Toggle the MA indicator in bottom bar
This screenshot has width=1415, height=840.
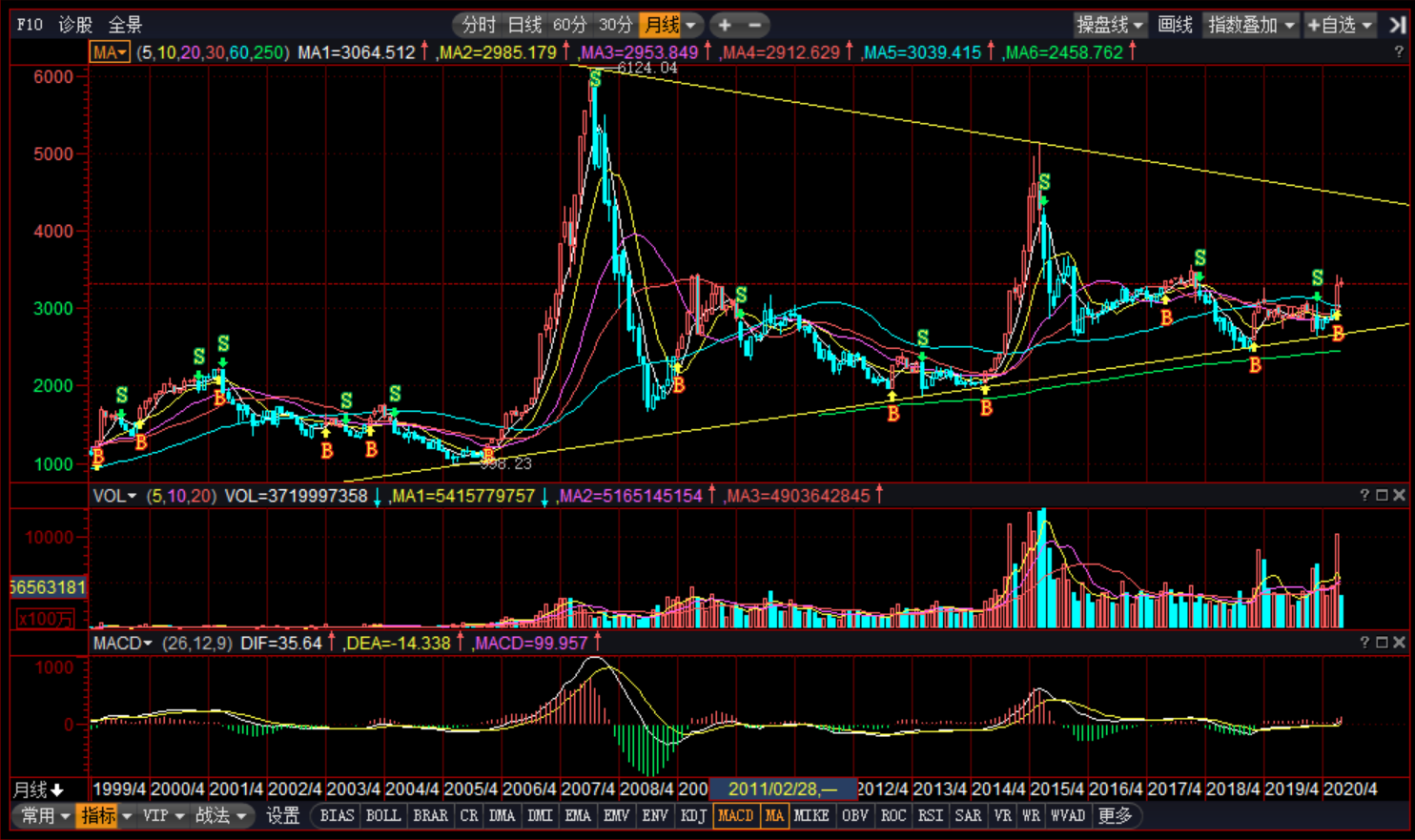click(774, 815)
